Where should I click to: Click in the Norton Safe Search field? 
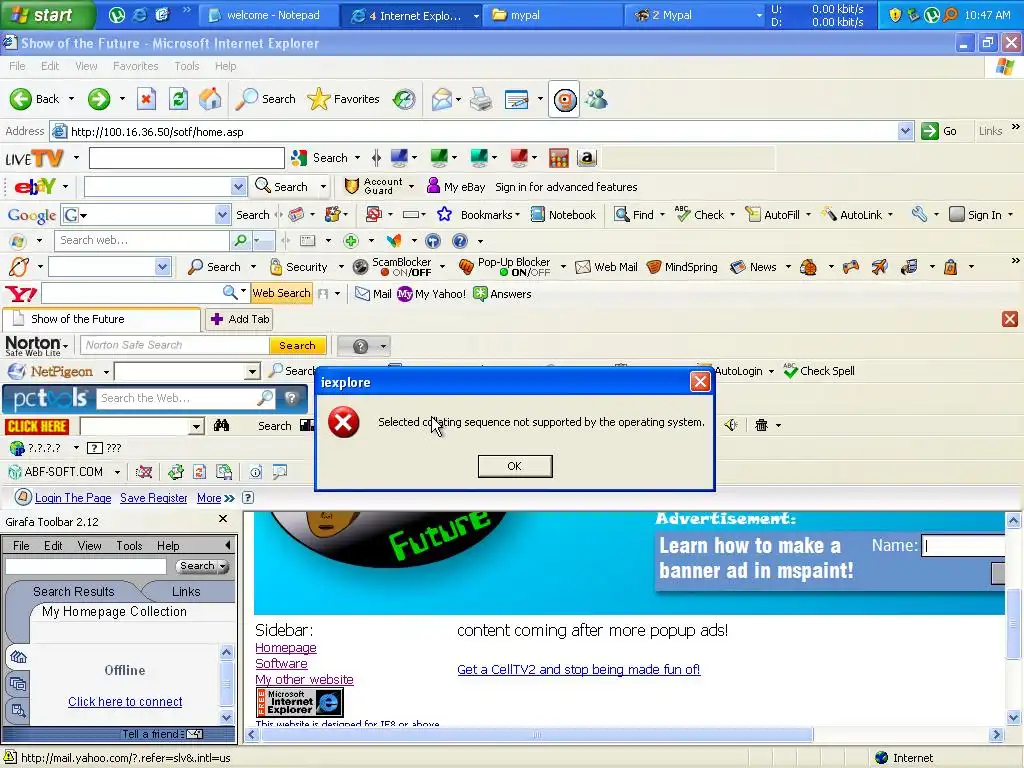coord(174,345)
